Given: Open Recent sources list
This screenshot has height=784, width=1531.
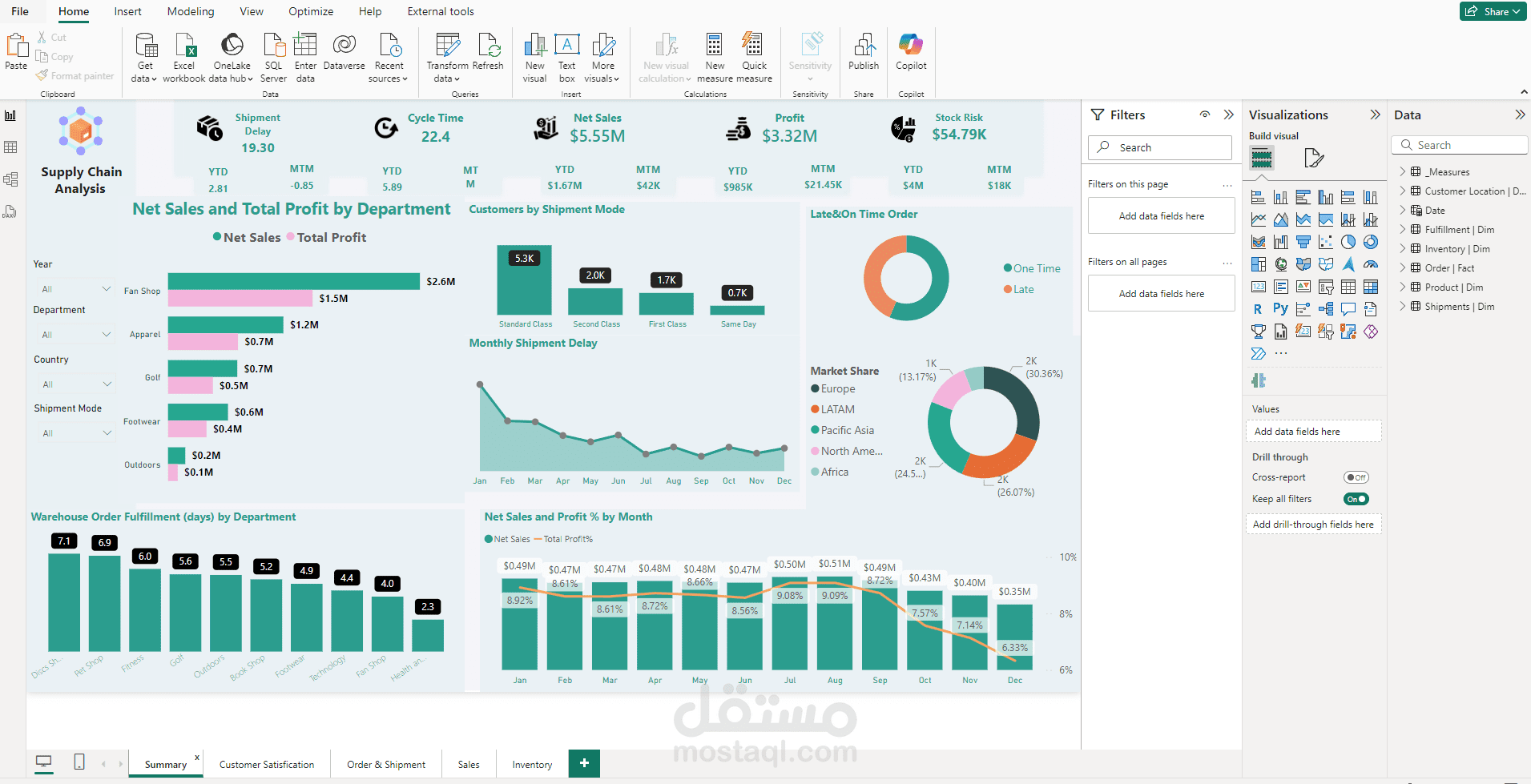Looking at the screenshot, I should coord(389,58).
